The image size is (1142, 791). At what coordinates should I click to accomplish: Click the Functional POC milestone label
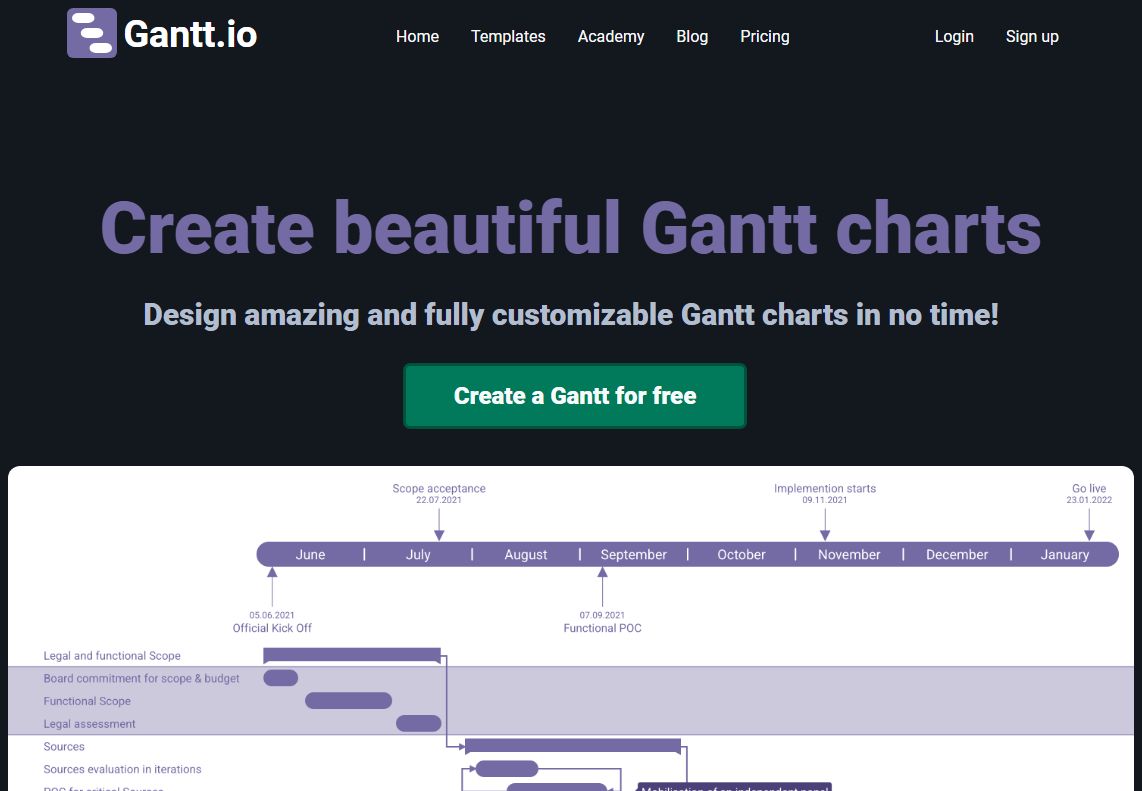[602, 628]
